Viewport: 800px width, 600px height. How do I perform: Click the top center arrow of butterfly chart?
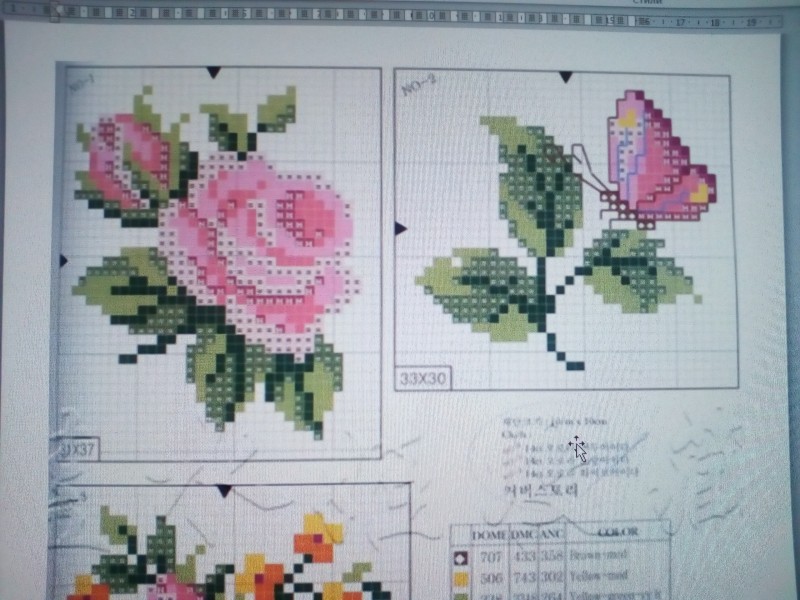[566, 76]
